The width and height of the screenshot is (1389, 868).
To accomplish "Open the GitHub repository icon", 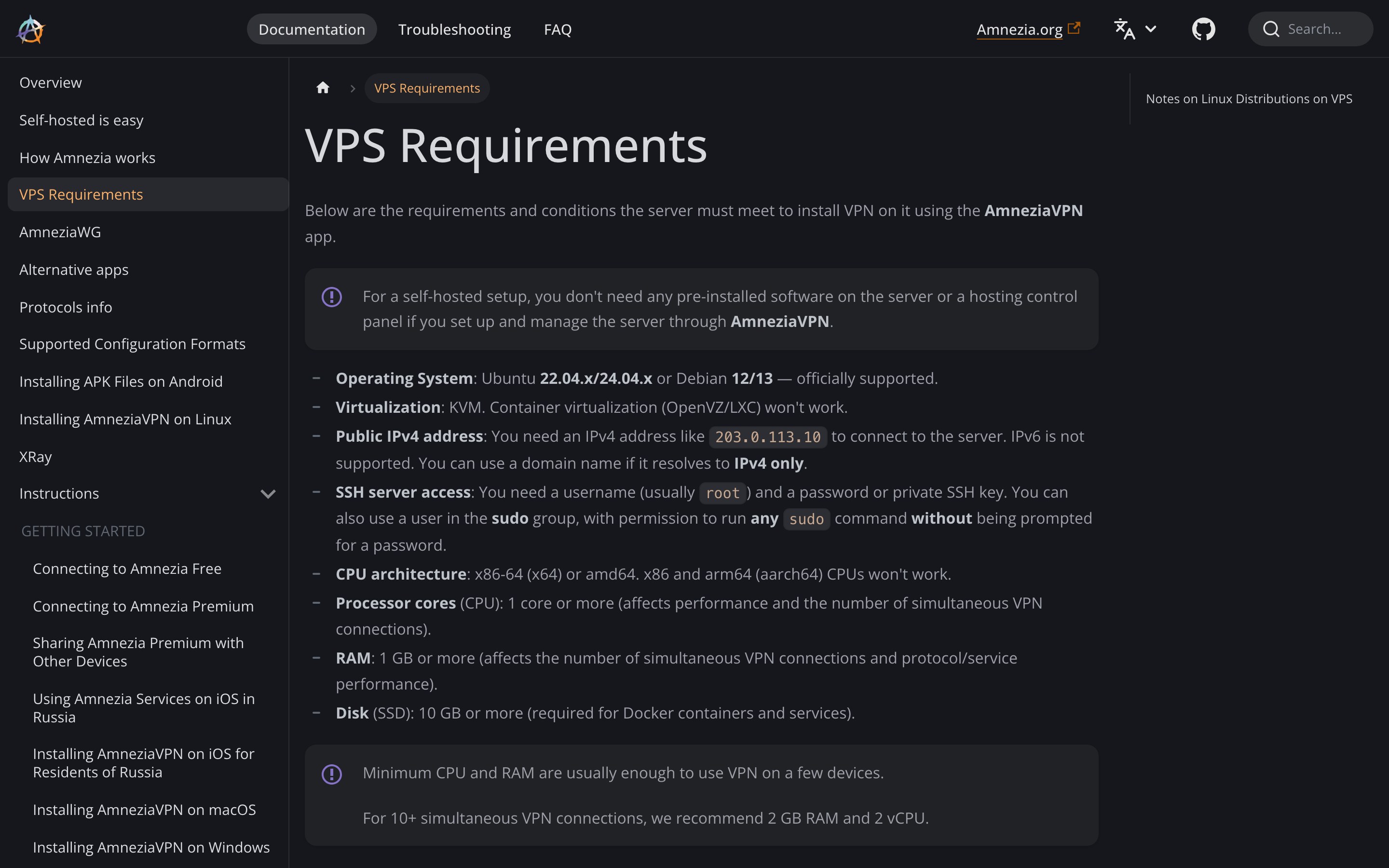I will [x=1203, y=29].
